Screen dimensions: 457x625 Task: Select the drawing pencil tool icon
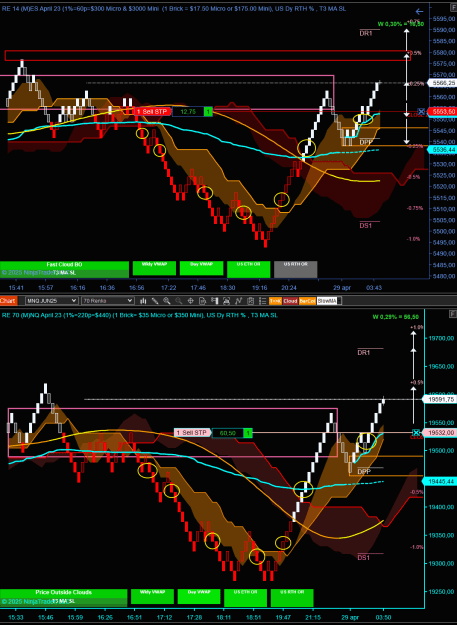click(155, 301)
